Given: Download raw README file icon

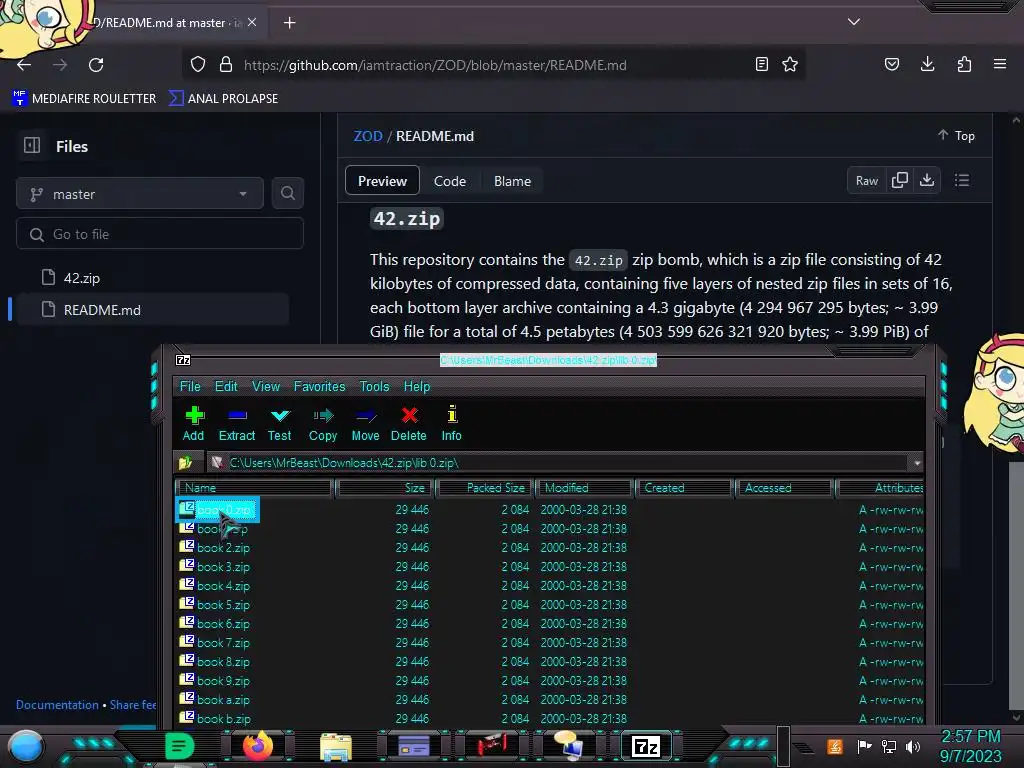Looking at the screenshot, I should coord(927,180).
